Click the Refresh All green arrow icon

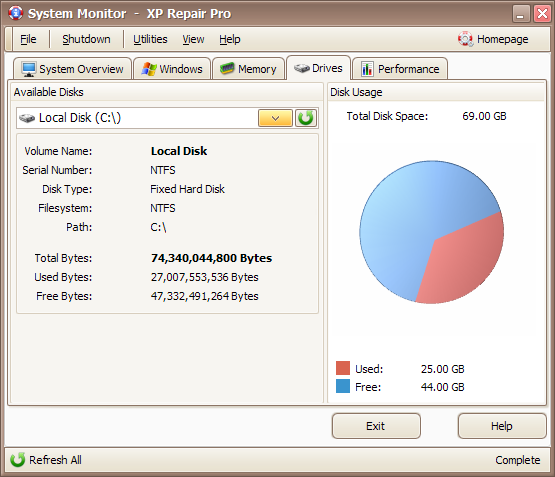pos(17,460)
